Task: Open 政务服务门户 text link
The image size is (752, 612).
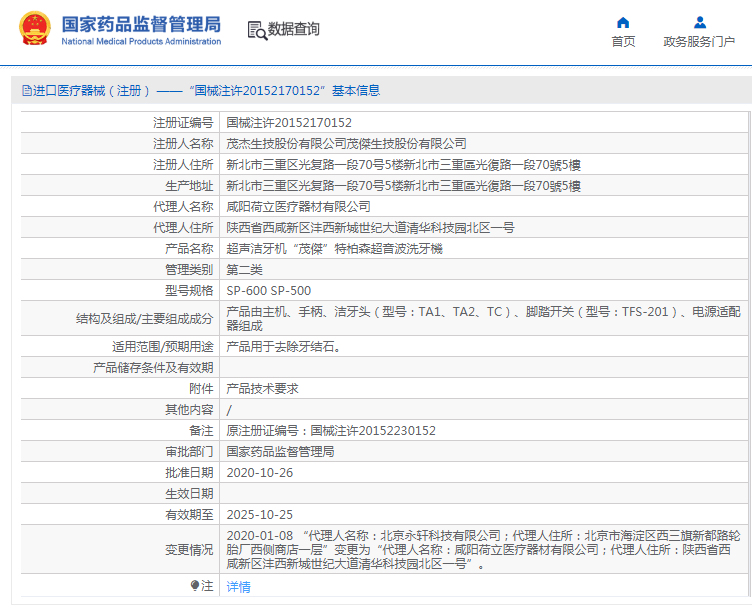Action: coord(699,42)
